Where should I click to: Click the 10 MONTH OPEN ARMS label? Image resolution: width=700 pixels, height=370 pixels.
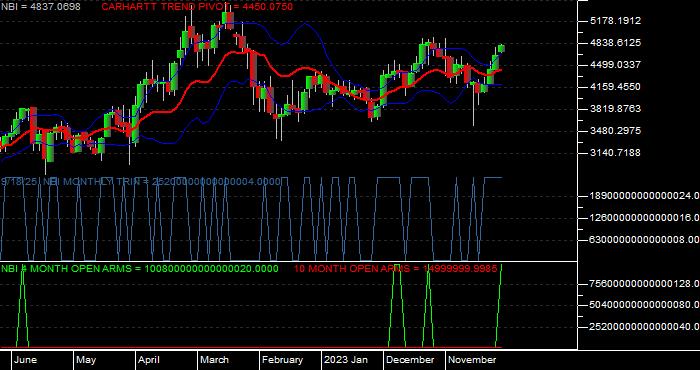[396, 269]
